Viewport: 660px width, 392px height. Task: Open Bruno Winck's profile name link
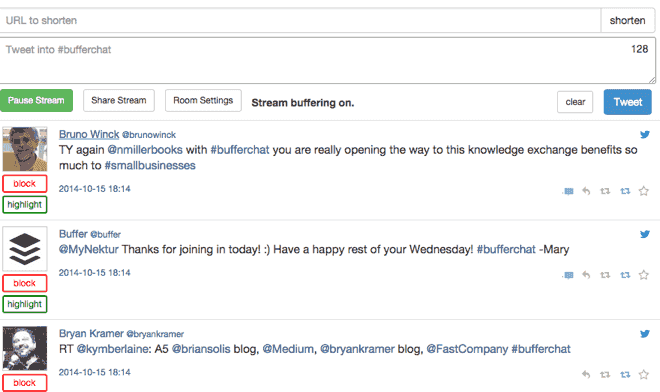pyautogui.click(x=89, y=134)
